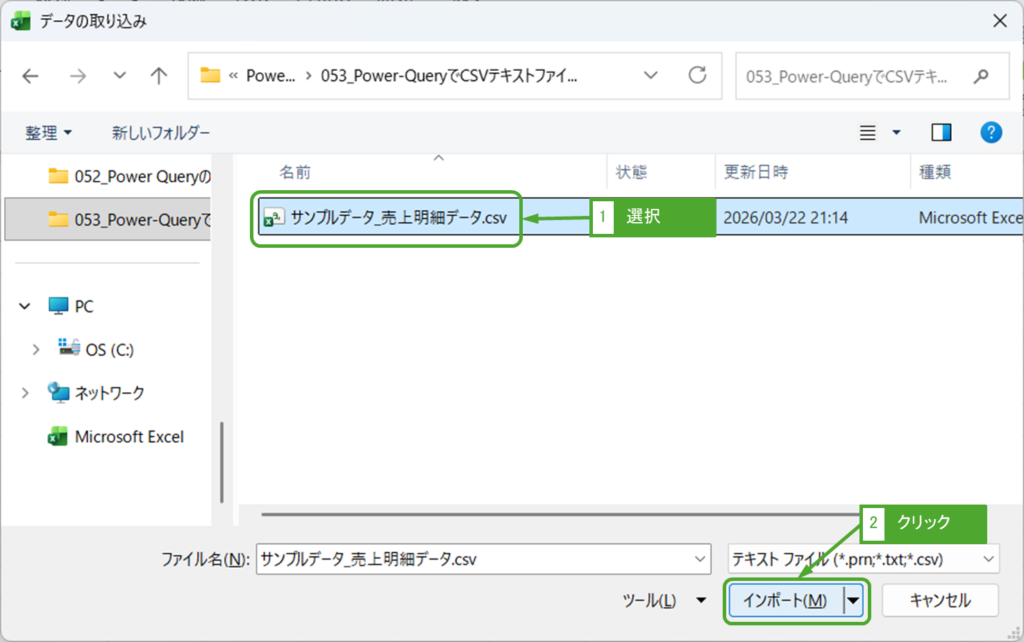Open recent locations dropdown chevron
Image resolution: width=1024 pixels, height=642 pixels.
pos(120,76)
